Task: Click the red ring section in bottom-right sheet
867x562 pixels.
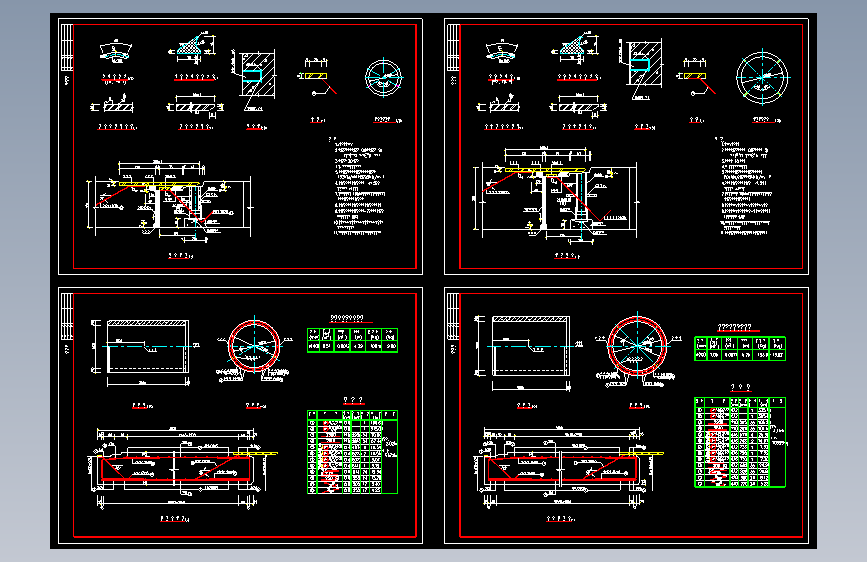Action: coord(637,347)
